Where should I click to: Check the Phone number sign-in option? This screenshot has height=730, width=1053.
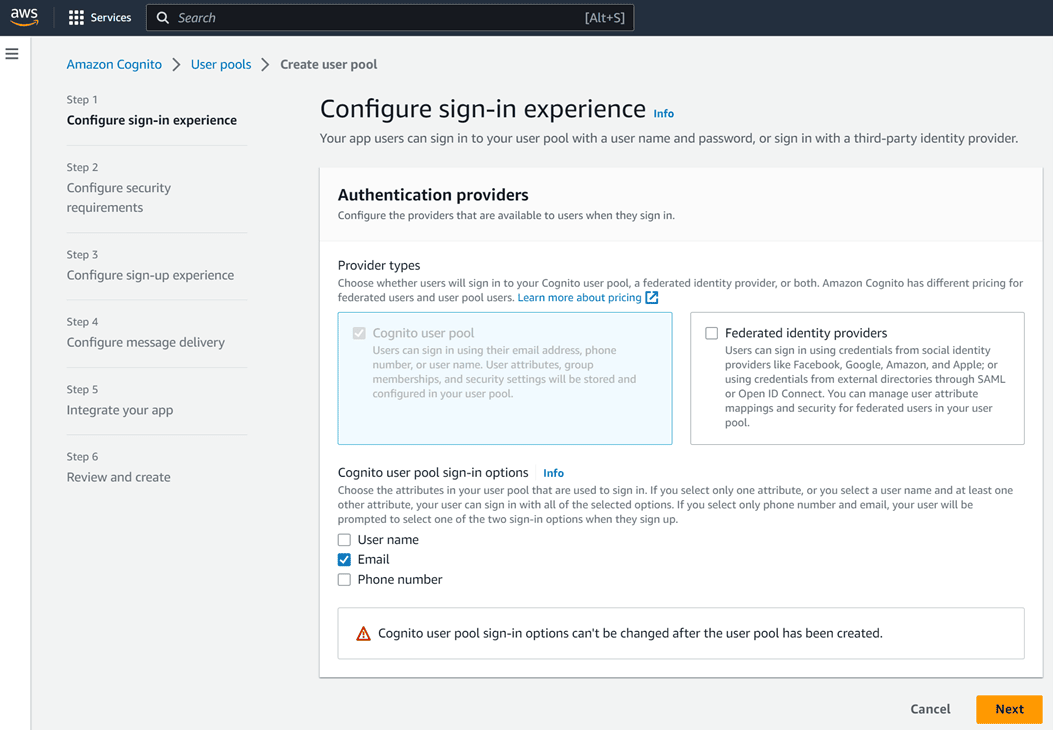344,579
